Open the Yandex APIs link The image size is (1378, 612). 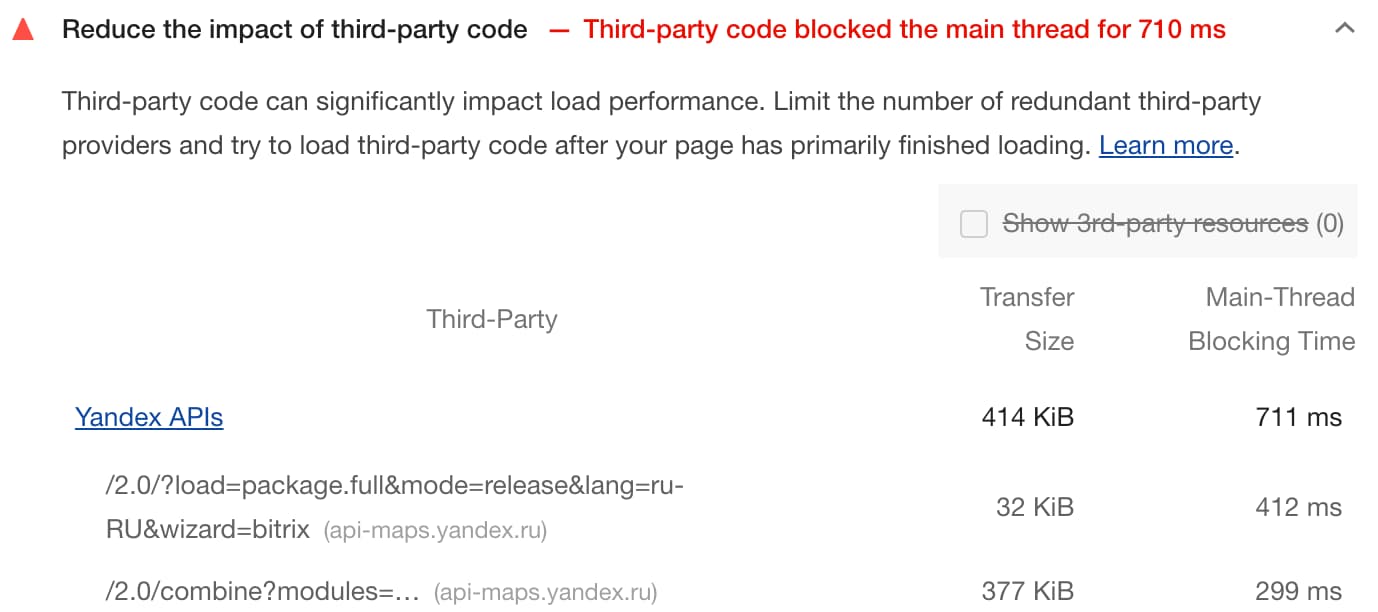coord(149,417)
